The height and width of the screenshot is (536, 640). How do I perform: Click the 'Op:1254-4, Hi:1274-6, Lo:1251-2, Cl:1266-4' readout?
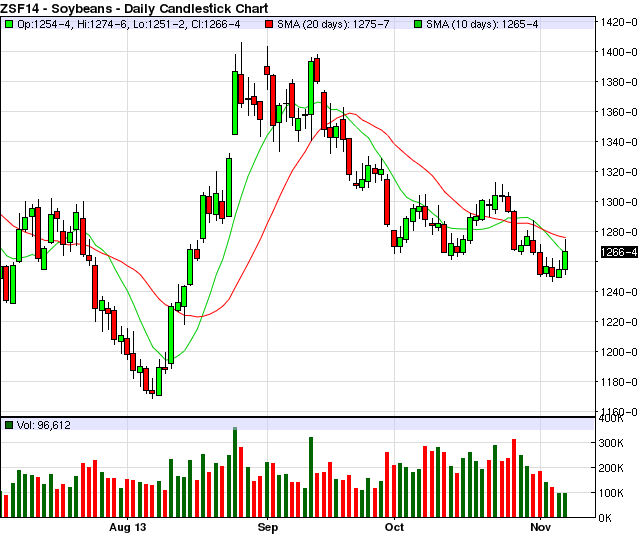[129, 24]
